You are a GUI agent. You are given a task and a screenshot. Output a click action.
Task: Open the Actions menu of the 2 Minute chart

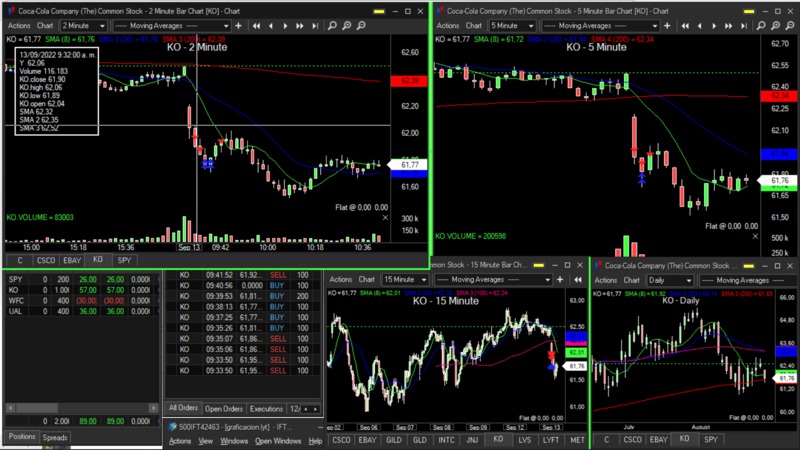click(x=18, y=25)
